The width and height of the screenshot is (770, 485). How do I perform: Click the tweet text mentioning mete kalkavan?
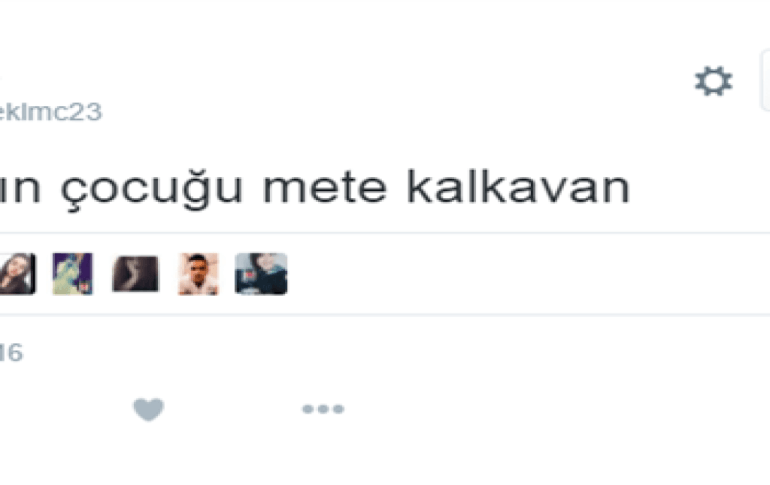pyautogui.click(x=314, y=189)
